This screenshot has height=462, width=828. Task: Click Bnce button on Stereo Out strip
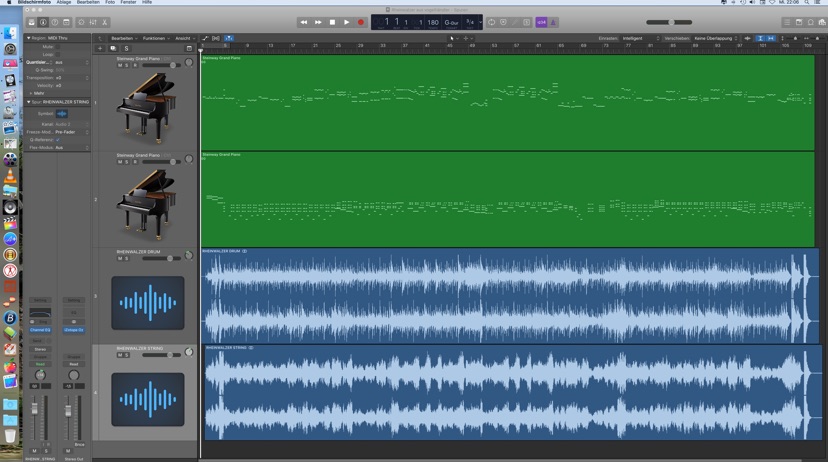(x=79, y=445)
